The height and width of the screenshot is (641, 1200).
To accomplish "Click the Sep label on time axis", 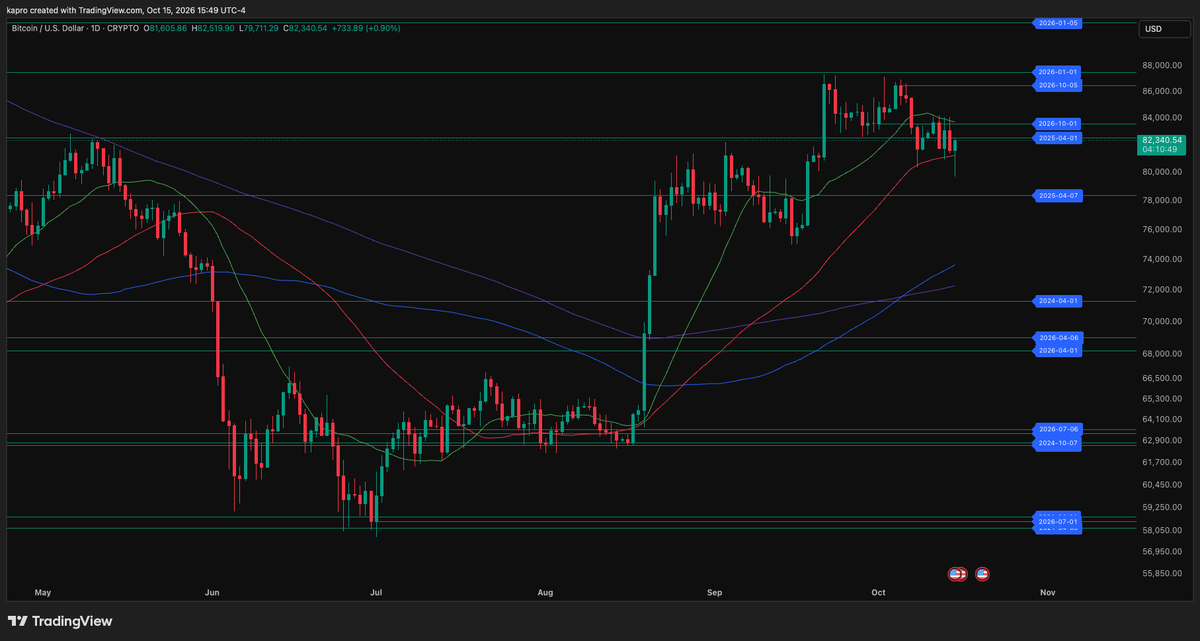I will (714, 593).
